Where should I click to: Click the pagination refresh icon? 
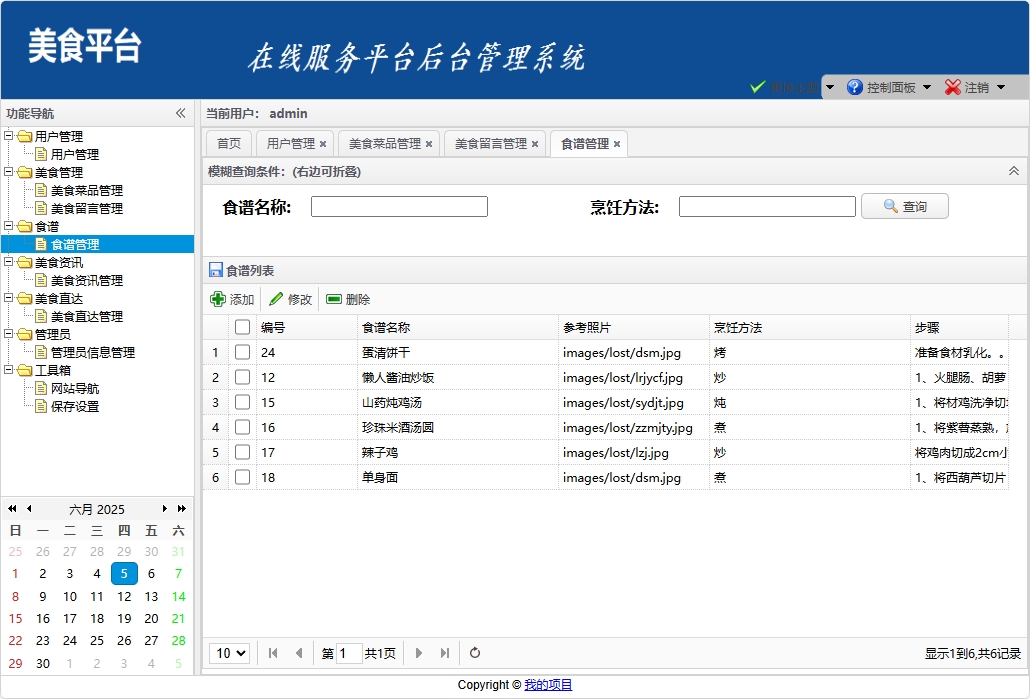tap(475, 653)
